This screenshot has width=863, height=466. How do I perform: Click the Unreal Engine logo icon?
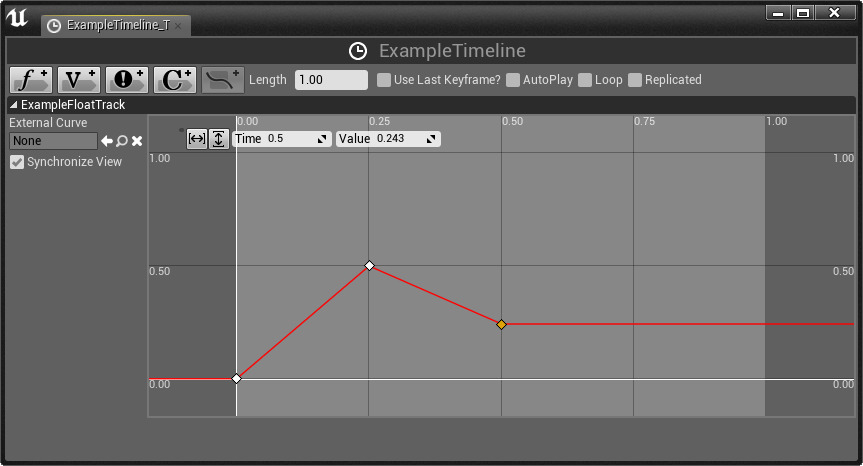(17, 18)
